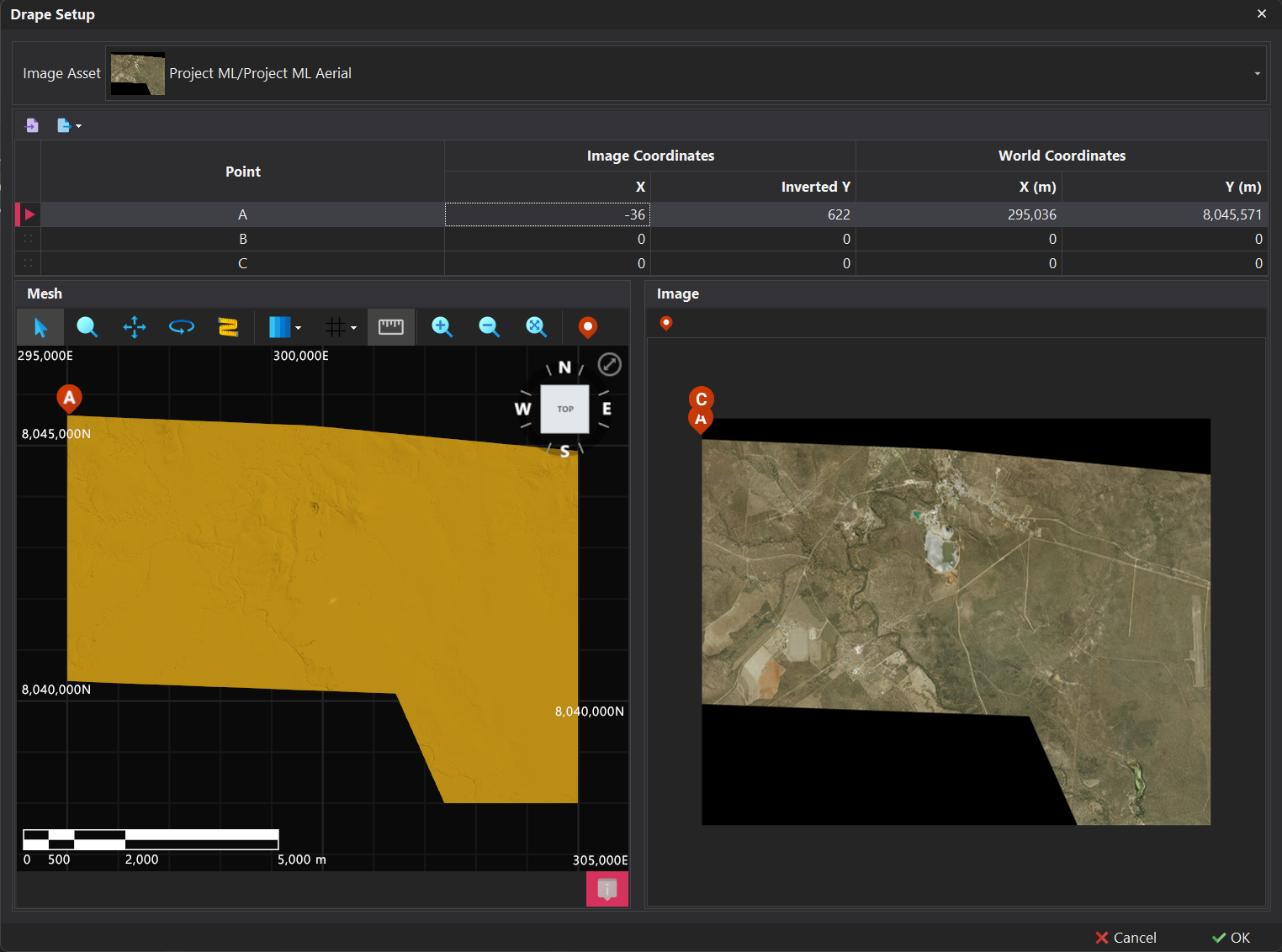Activate the magnifier zoom tool

pos(87,326)
